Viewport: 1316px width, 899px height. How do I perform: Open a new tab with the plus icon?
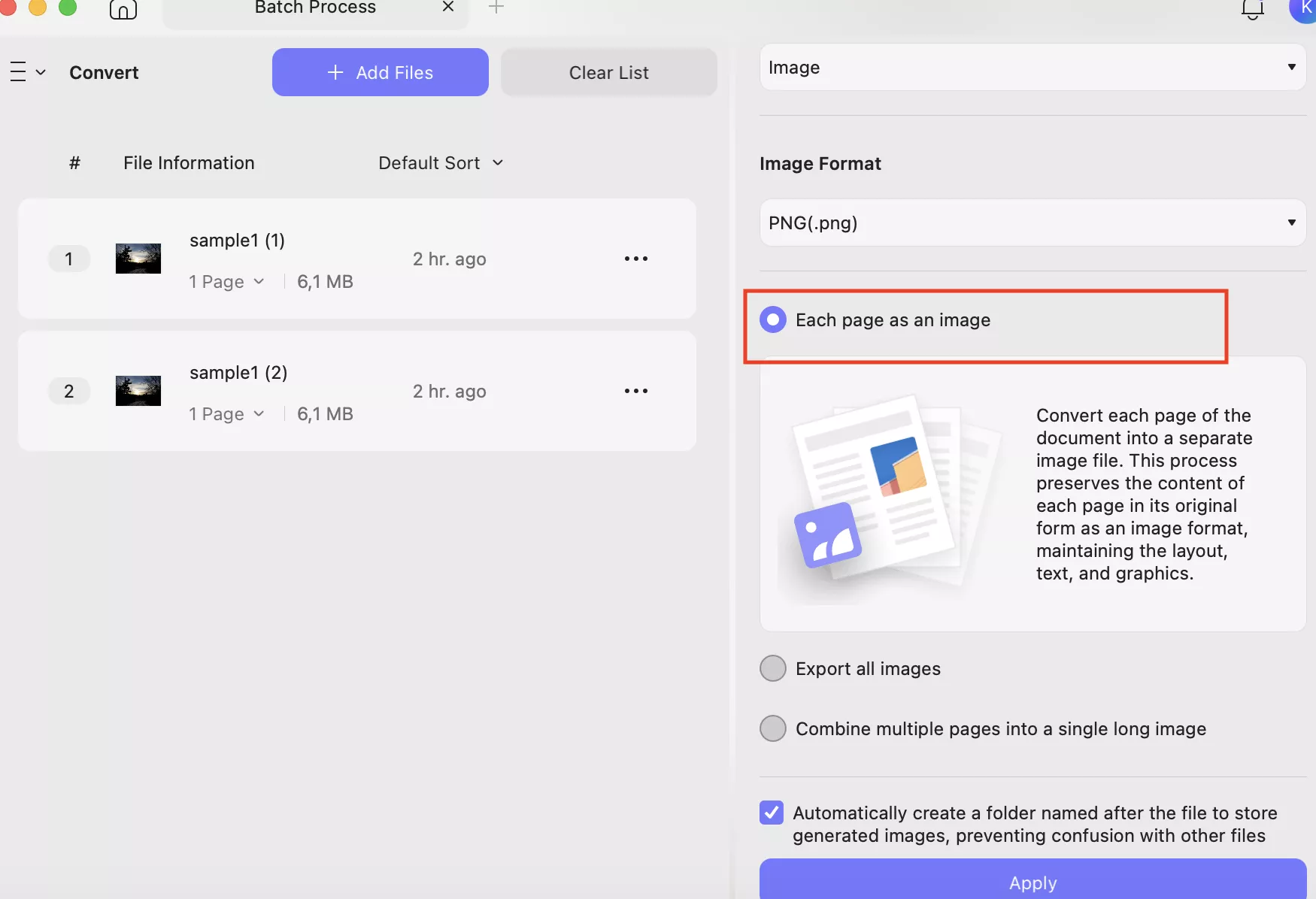(x=496, y=8)
